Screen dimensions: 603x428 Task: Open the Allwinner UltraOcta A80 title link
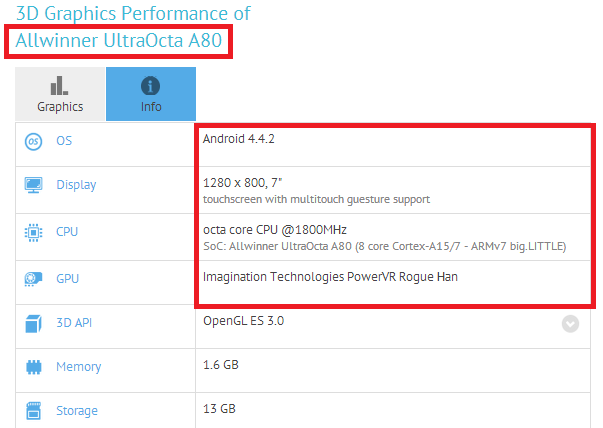pos(119,41)
